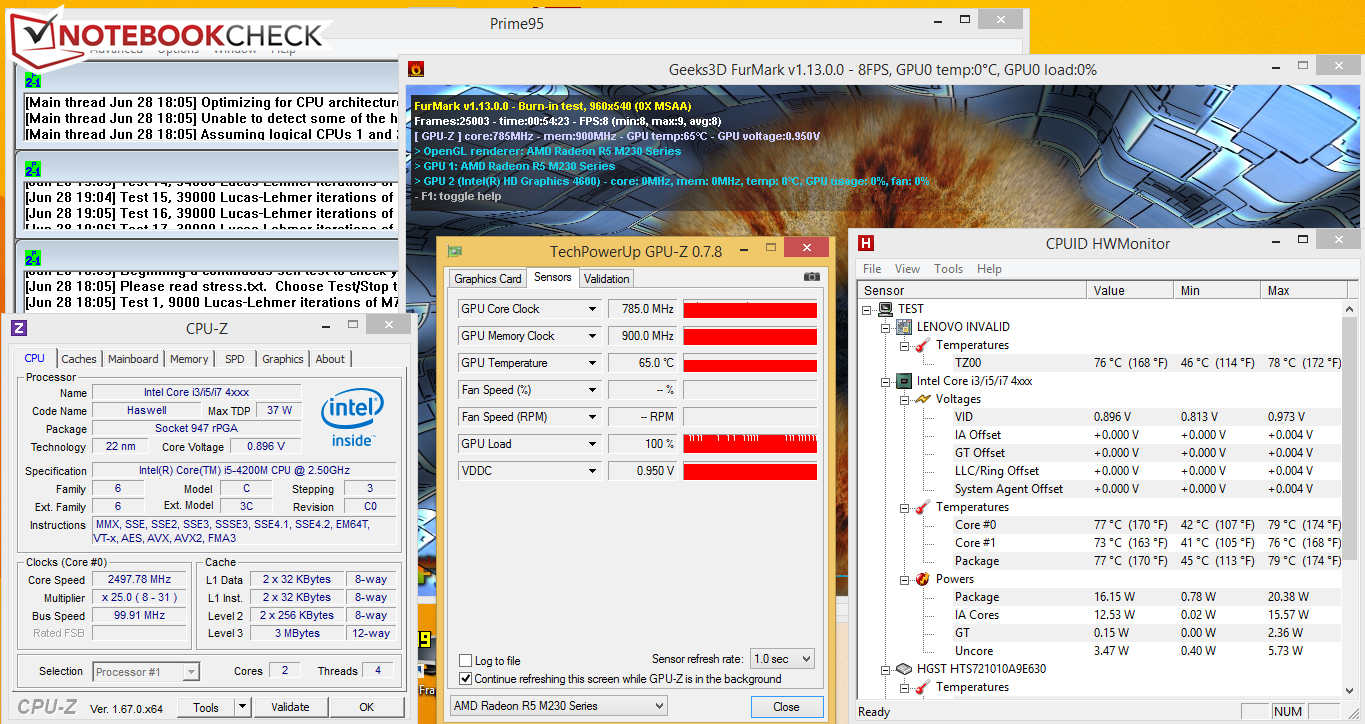This screenshot has width=1365, height=724.
Task: Select the TZ00 temperature row
Action: 1102,363
